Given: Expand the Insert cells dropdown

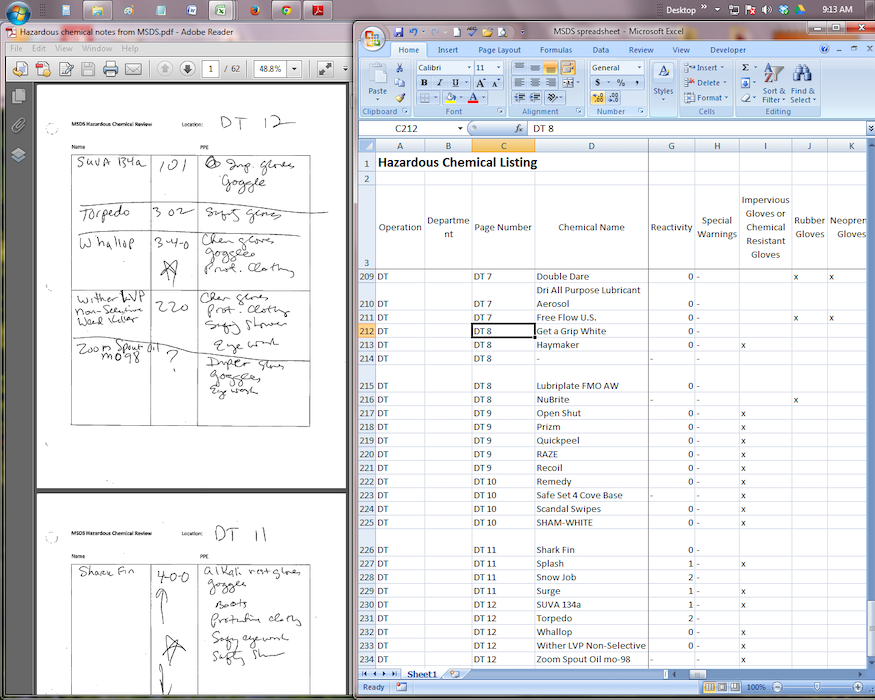Looking at the screenshot, I should 722,68.
